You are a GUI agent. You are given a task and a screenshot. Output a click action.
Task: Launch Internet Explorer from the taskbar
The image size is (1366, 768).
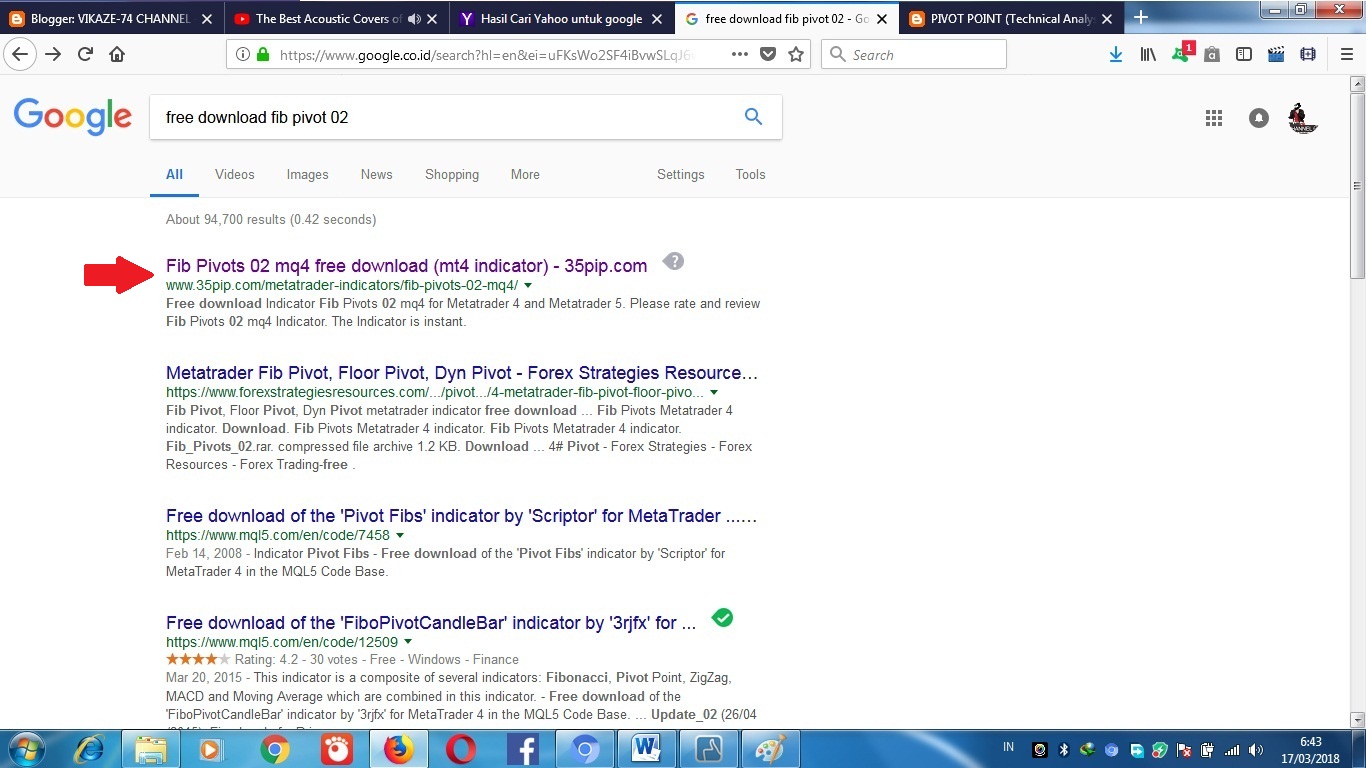click(90, 749)
